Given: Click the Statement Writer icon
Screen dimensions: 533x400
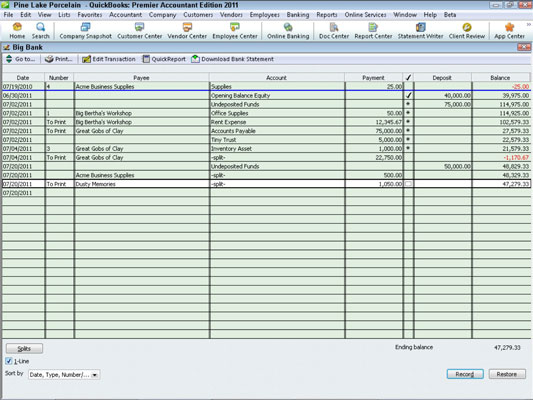Looking at the screenshot, I should (x=420, y=27).
